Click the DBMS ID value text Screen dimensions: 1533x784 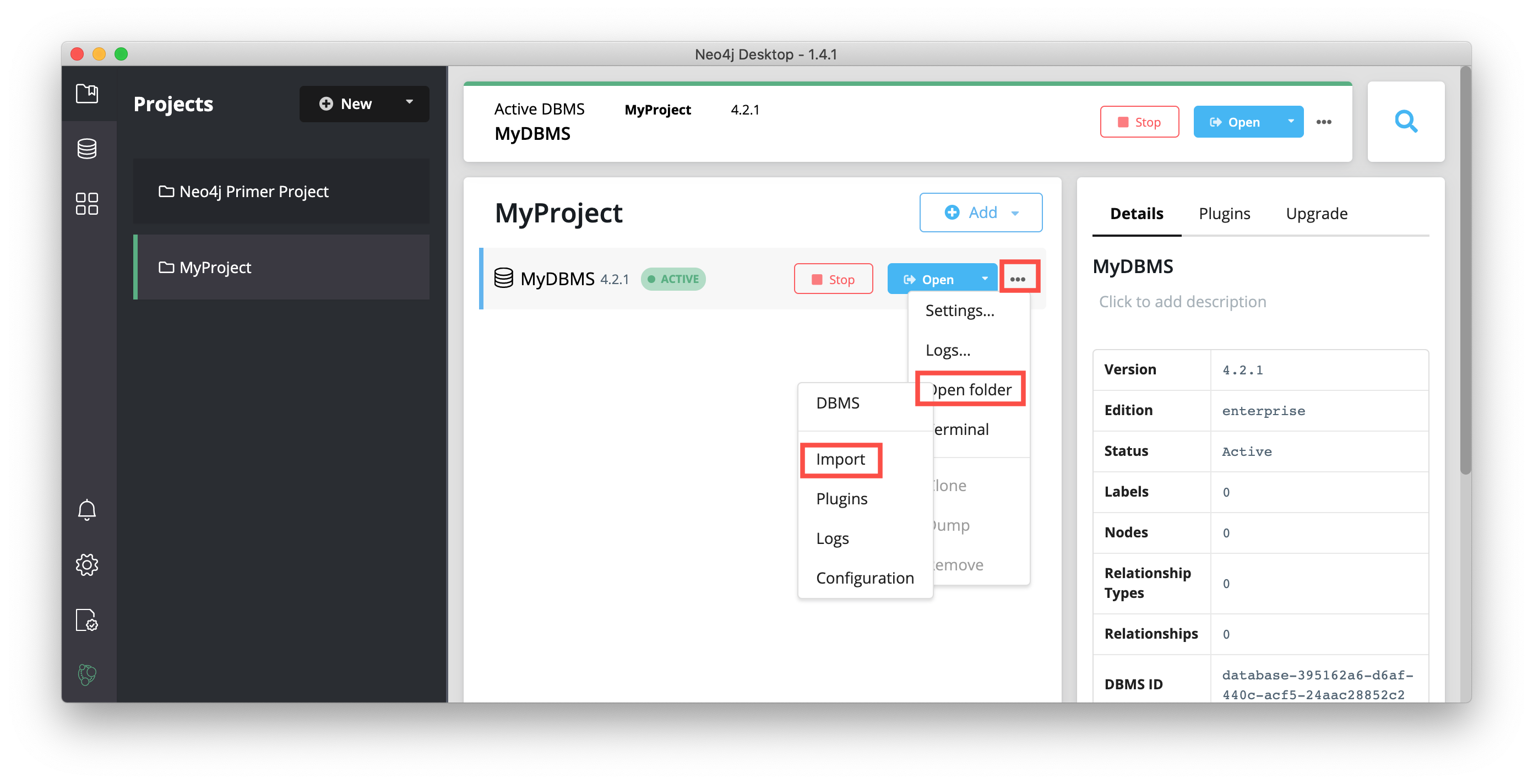[x=1318, y=685]
